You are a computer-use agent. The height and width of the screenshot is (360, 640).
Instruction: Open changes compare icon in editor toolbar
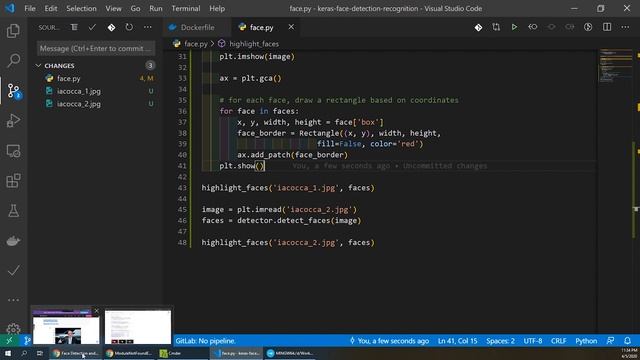coord(496,27)
